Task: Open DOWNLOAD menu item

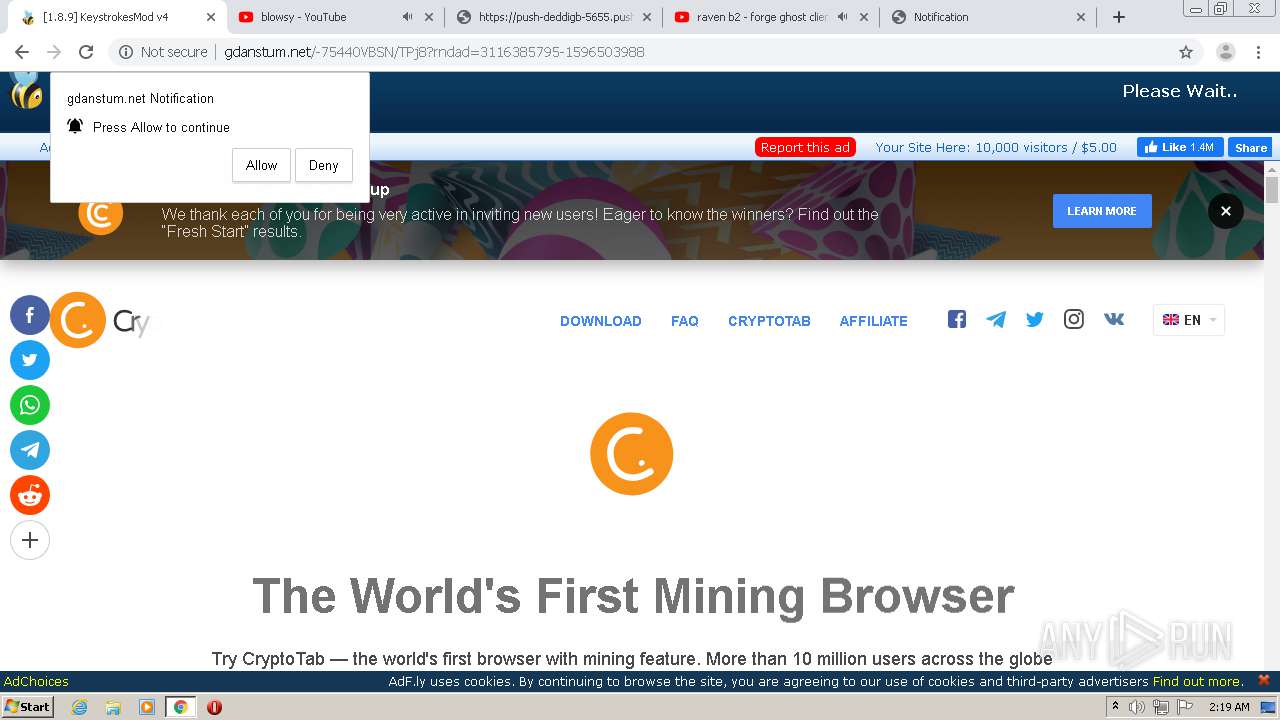Action: (x=601, y=321)
